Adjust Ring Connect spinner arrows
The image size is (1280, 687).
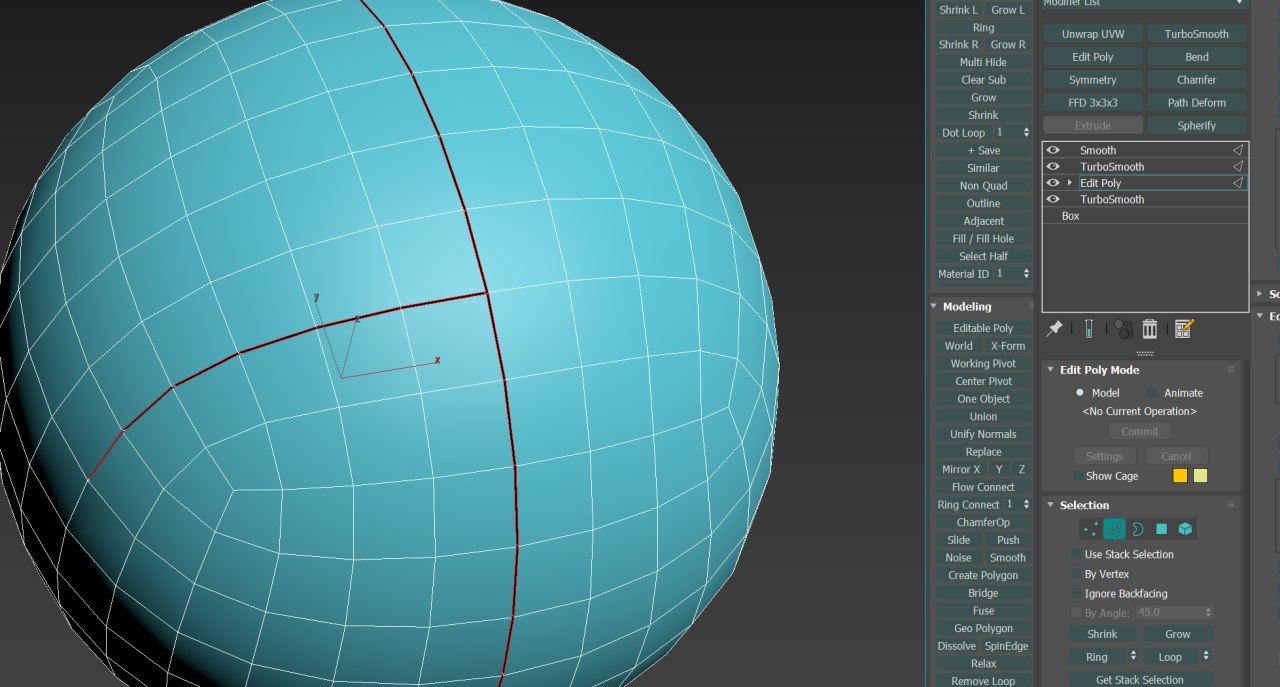tap(1026, 505)
